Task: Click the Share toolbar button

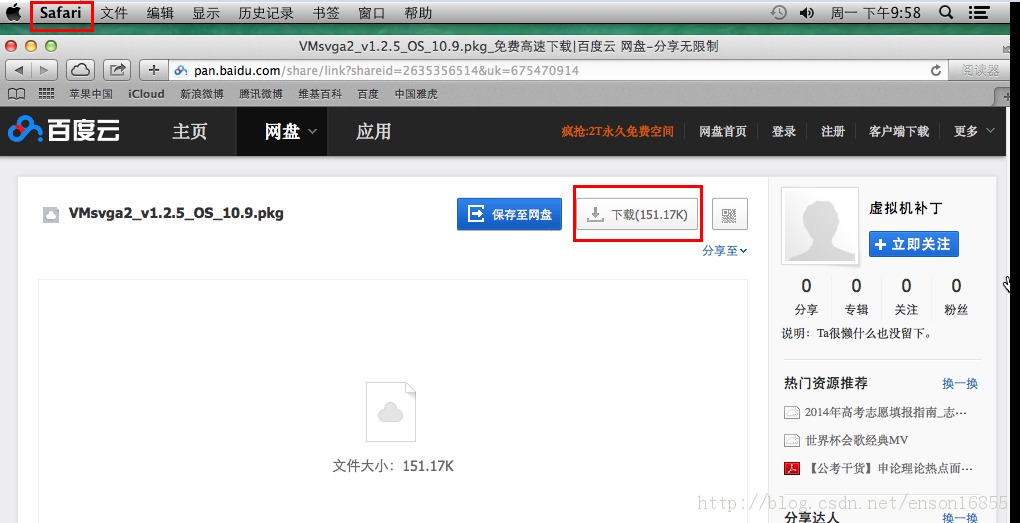Action: (117, 70)
